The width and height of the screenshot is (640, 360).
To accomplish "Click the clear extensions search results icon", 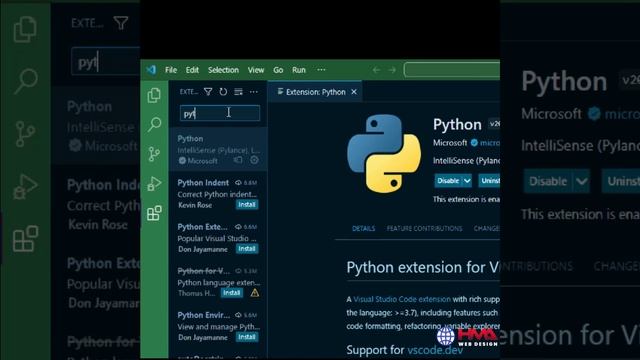I will tap(238, 92).
